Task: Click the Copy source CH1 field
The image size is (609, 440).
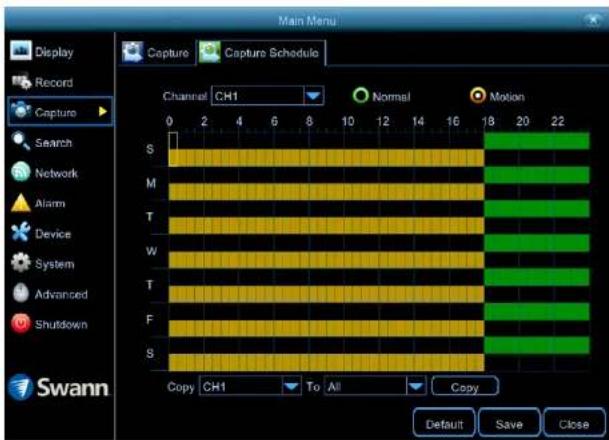Action: (250, 386)
